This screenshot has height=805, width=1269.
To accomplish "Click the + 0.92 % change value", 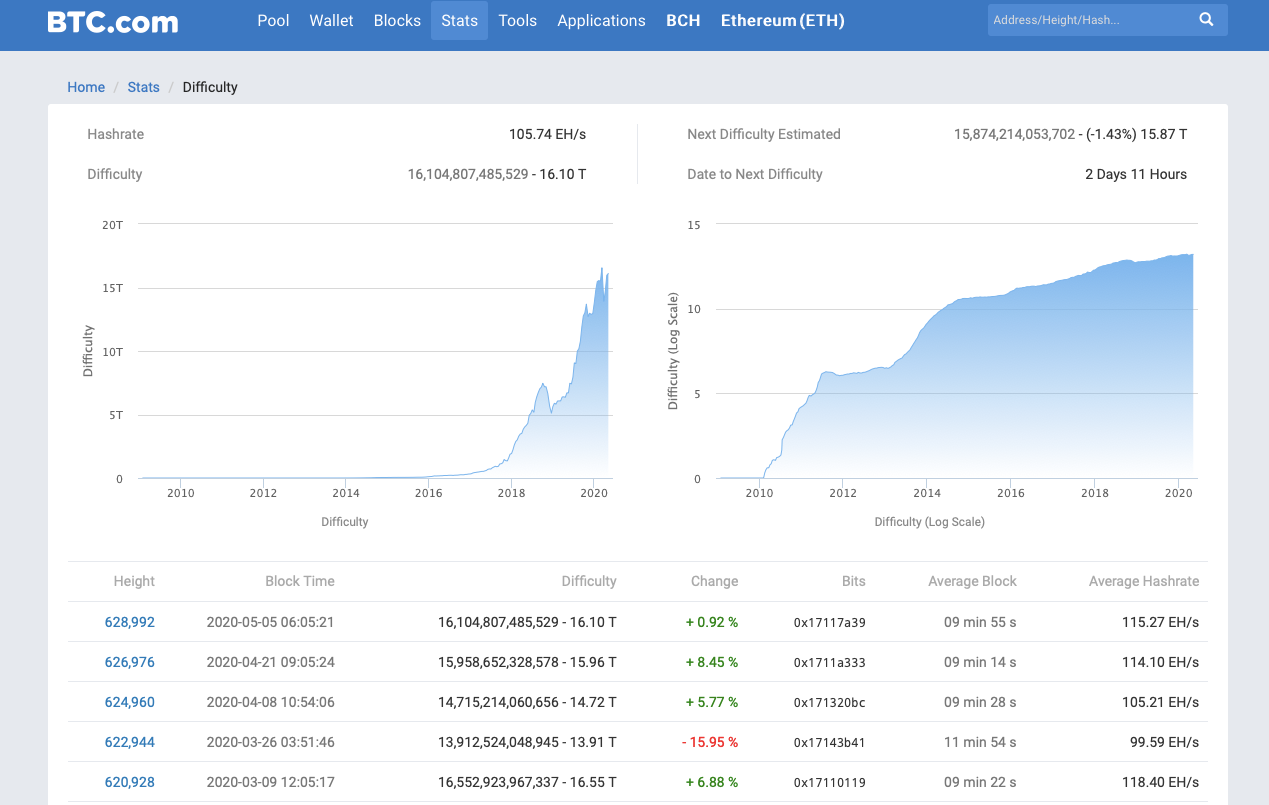I will [x=712, y=622].
